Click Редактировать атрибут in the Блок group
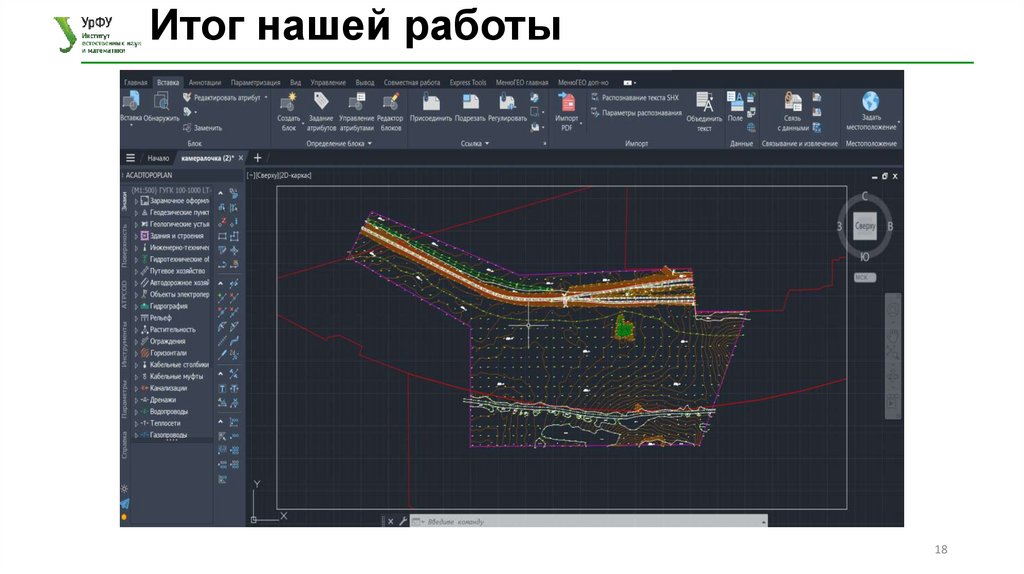Screen dimensions: 1024x574 click(x=222, y=97)
